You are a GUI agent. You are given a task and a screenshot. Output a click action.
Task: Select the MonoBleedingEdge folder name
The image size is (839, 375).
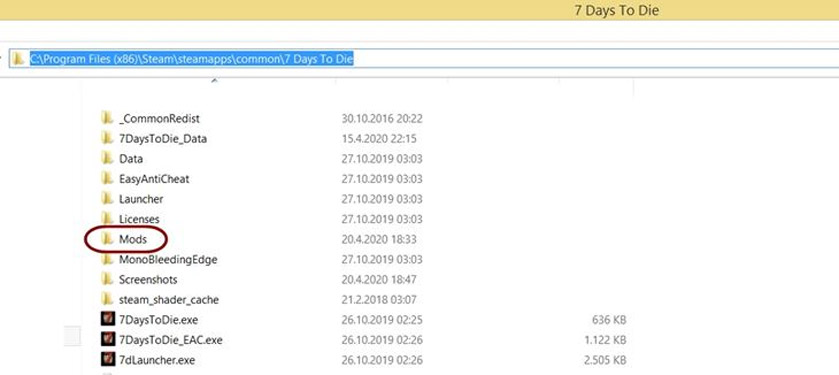(168, 260)
